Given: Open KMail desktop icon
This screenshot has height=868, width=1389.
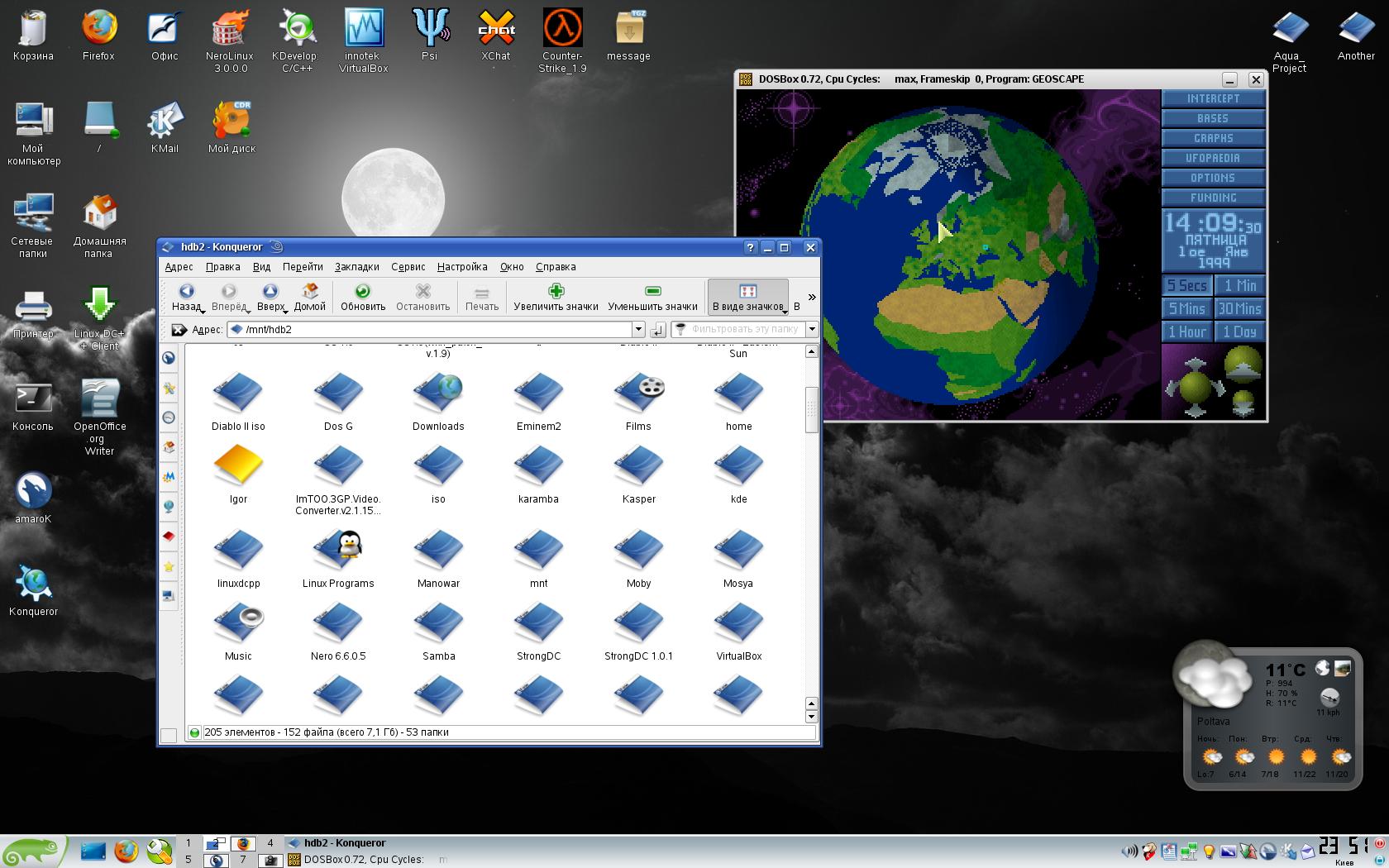Looking at the screenshot, I should click(x=165, y=121).
